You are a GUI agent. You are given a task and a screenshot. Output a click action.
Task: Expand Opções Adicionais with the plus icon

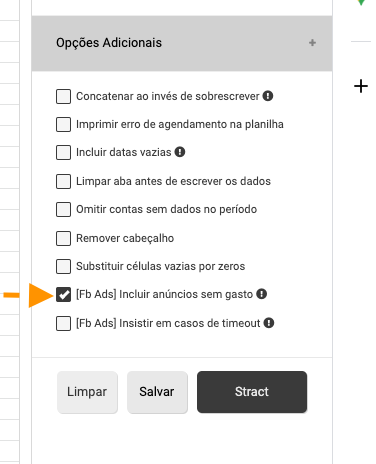pyautogui.click(x=312, y=43)
